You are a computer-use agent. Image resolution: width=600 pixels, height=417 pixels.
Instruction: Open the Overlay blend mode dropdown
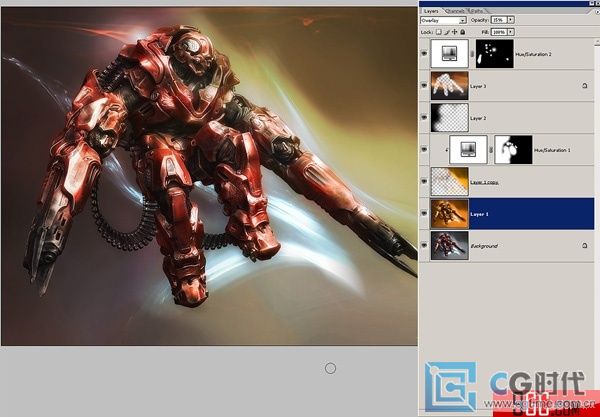coord(463,19)
